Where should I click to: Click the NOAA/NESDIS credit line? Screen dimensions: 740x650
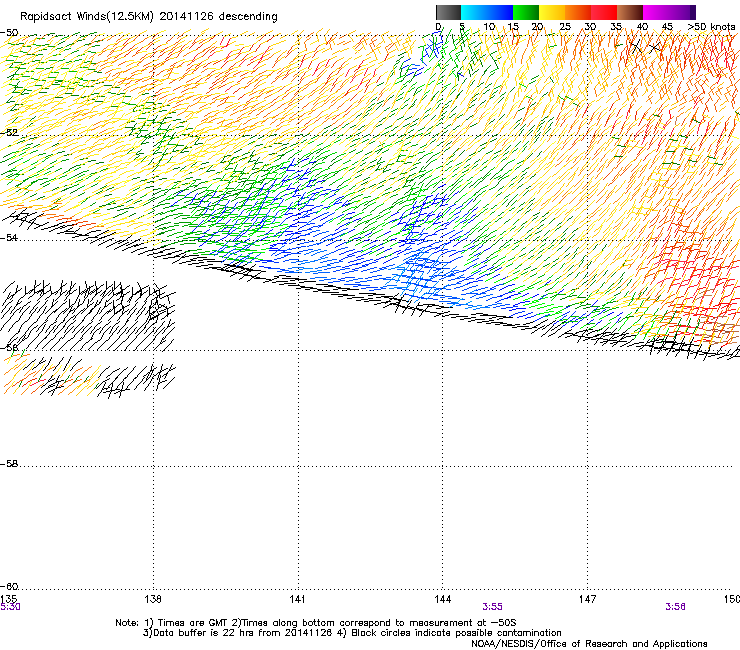589,644
